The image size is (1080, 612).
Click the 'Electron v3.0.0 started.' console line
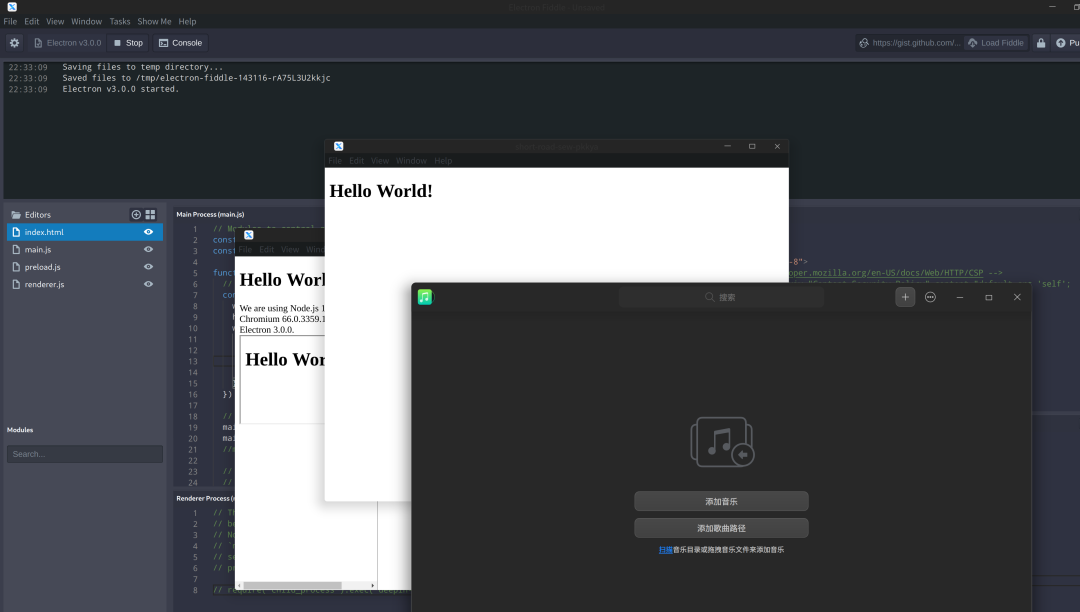pyautogui.click(x=121, y=89)
